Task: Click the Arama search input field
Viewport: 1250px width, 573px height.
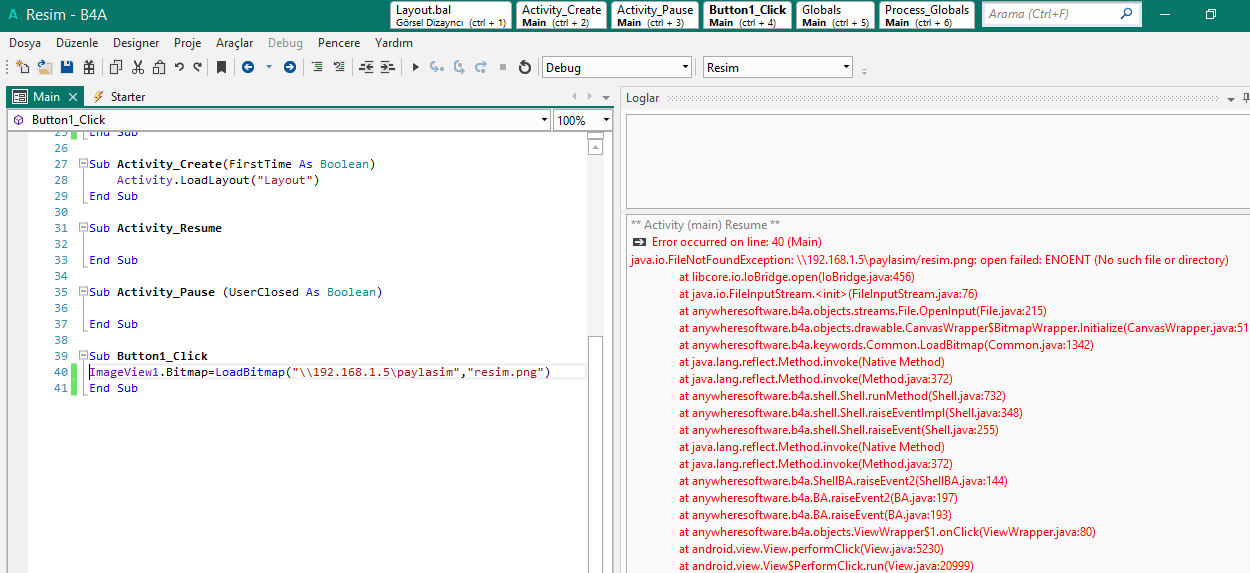Action: pos(1050,14)
